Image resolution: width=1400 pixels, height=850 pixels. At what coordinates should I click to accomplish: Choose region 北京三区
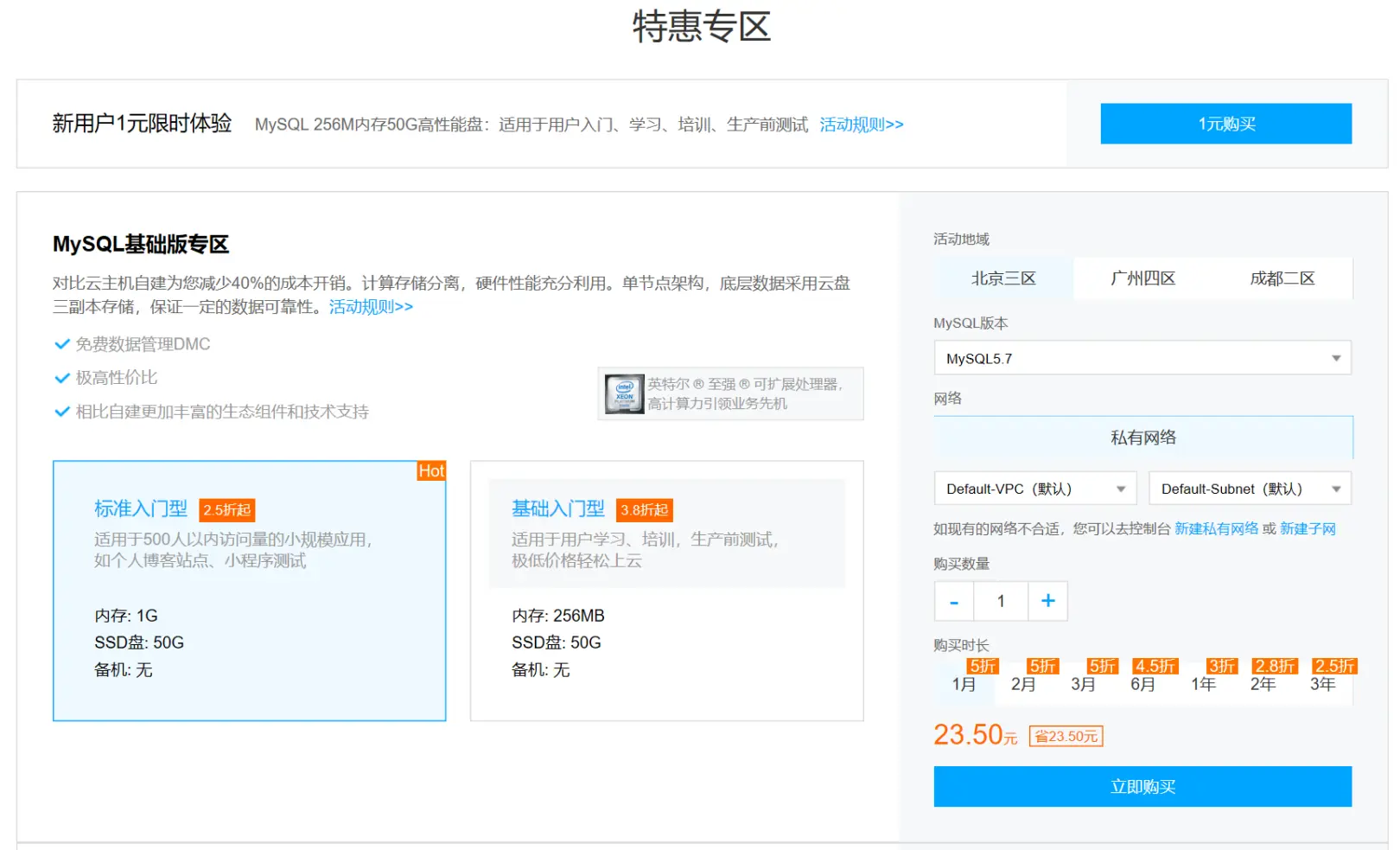[1003, 278]
